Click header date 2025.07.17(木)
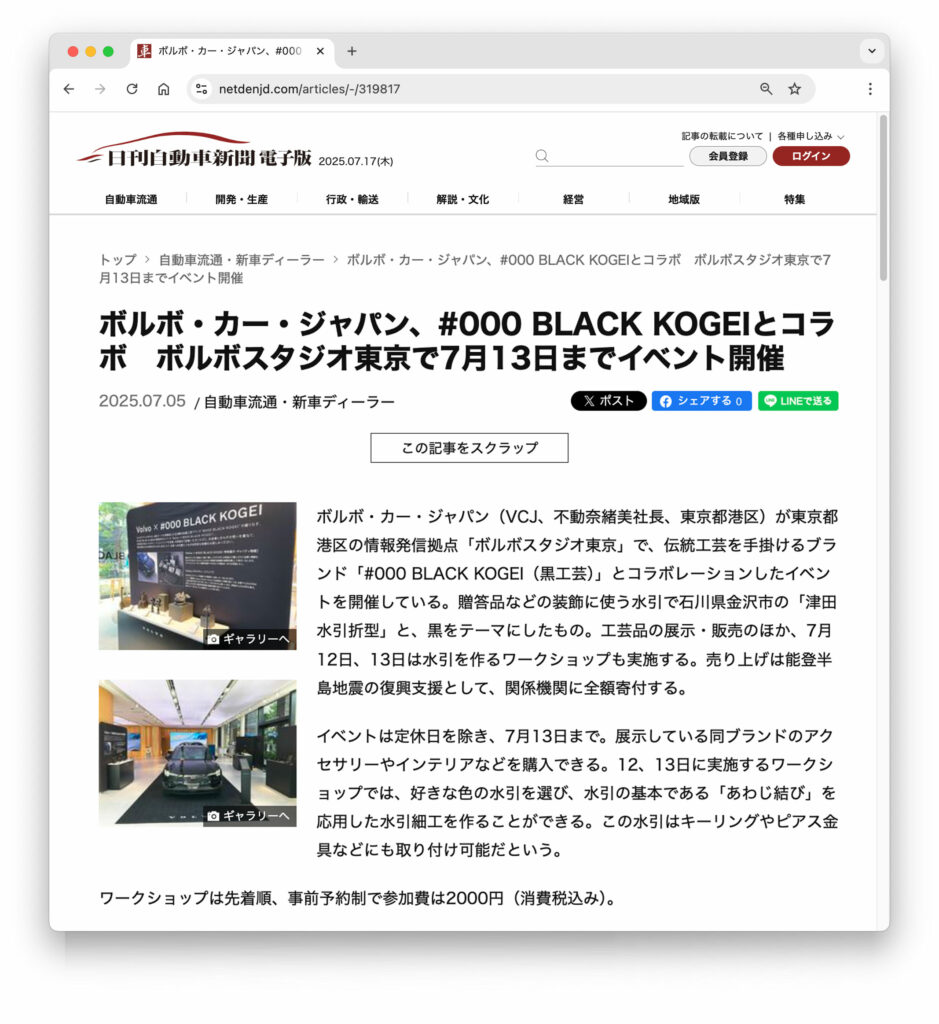The image size is (939, 1024). [355, 161]
